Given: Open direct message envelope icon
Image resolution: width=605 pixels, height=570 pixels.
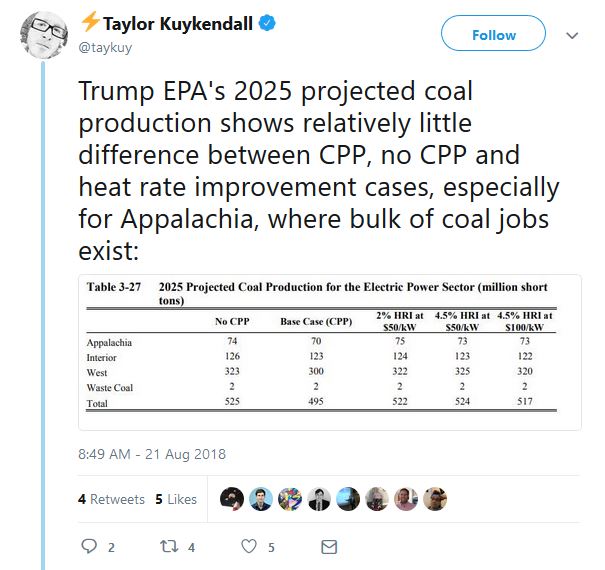Looking at the screenshot, I should click(328, 547).
